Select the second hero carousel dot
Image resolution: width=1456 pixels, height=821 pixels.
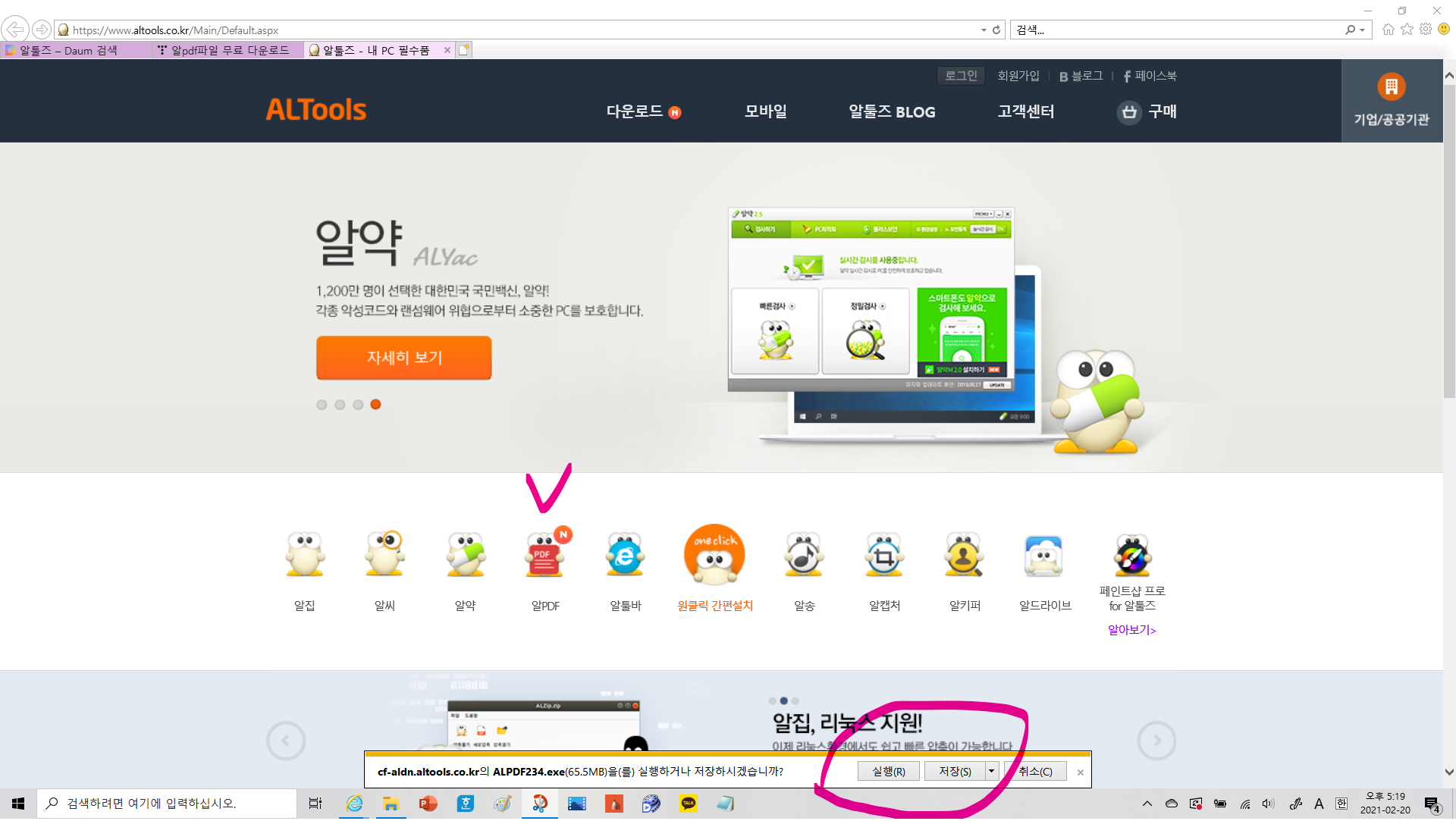click(340, 405)
